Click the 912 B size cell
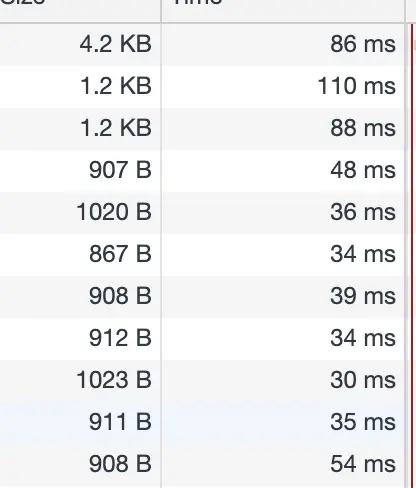The width and height of the screenshot is (416, 488). (80, 338)
